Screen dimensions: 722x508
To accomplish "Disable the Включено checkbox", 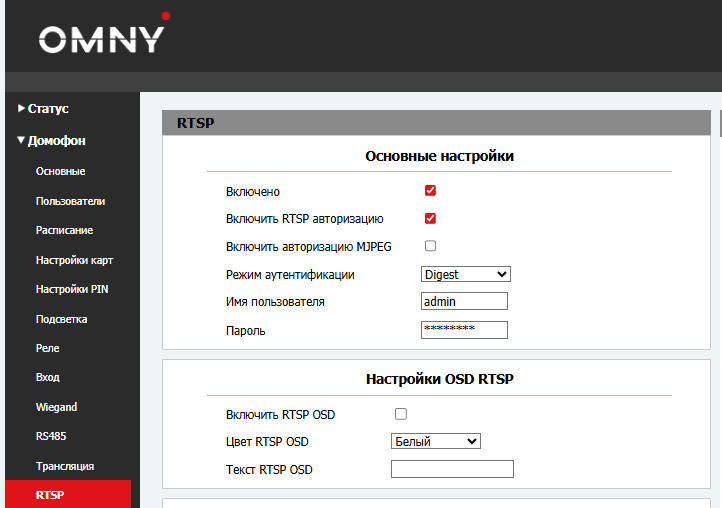I will click(x=430, y=191).
